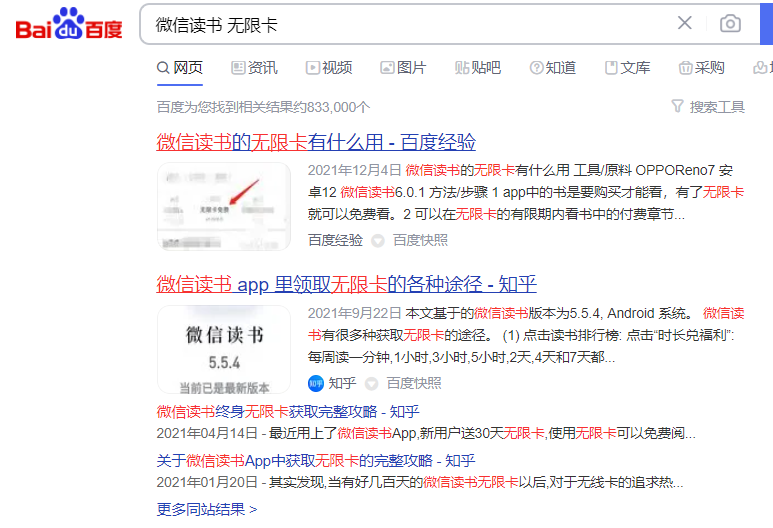Open the 文库 tab
The width and height of the screenshot is (773, 528).
627,68
